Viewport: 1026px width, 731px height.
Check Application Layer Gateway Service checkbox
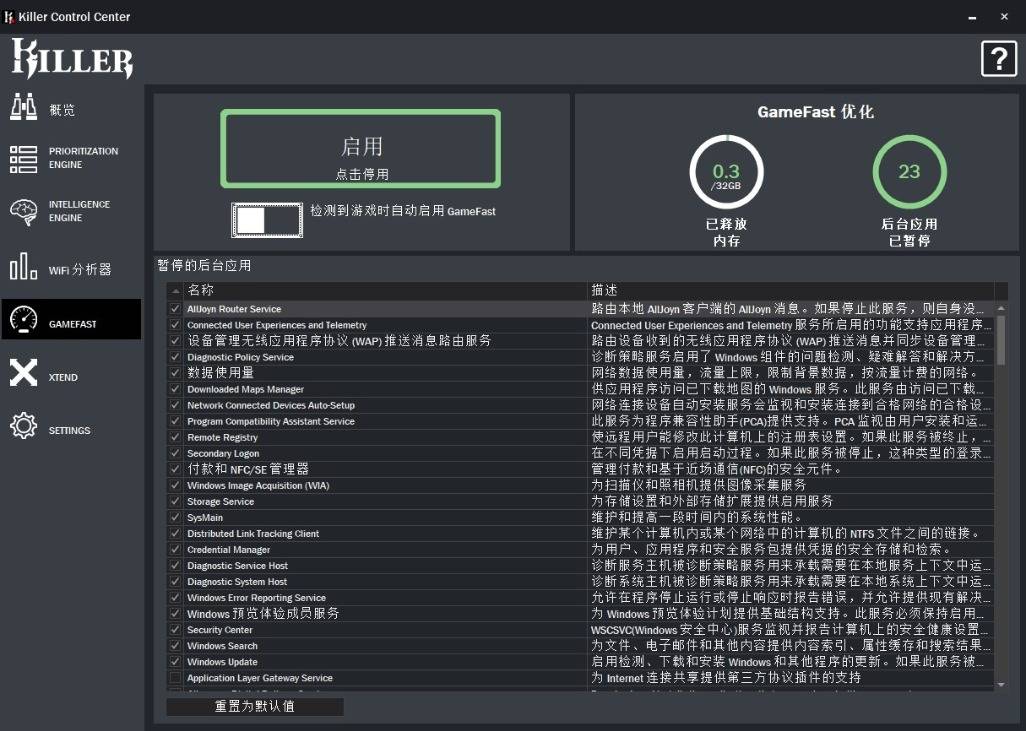coord(175,677)
